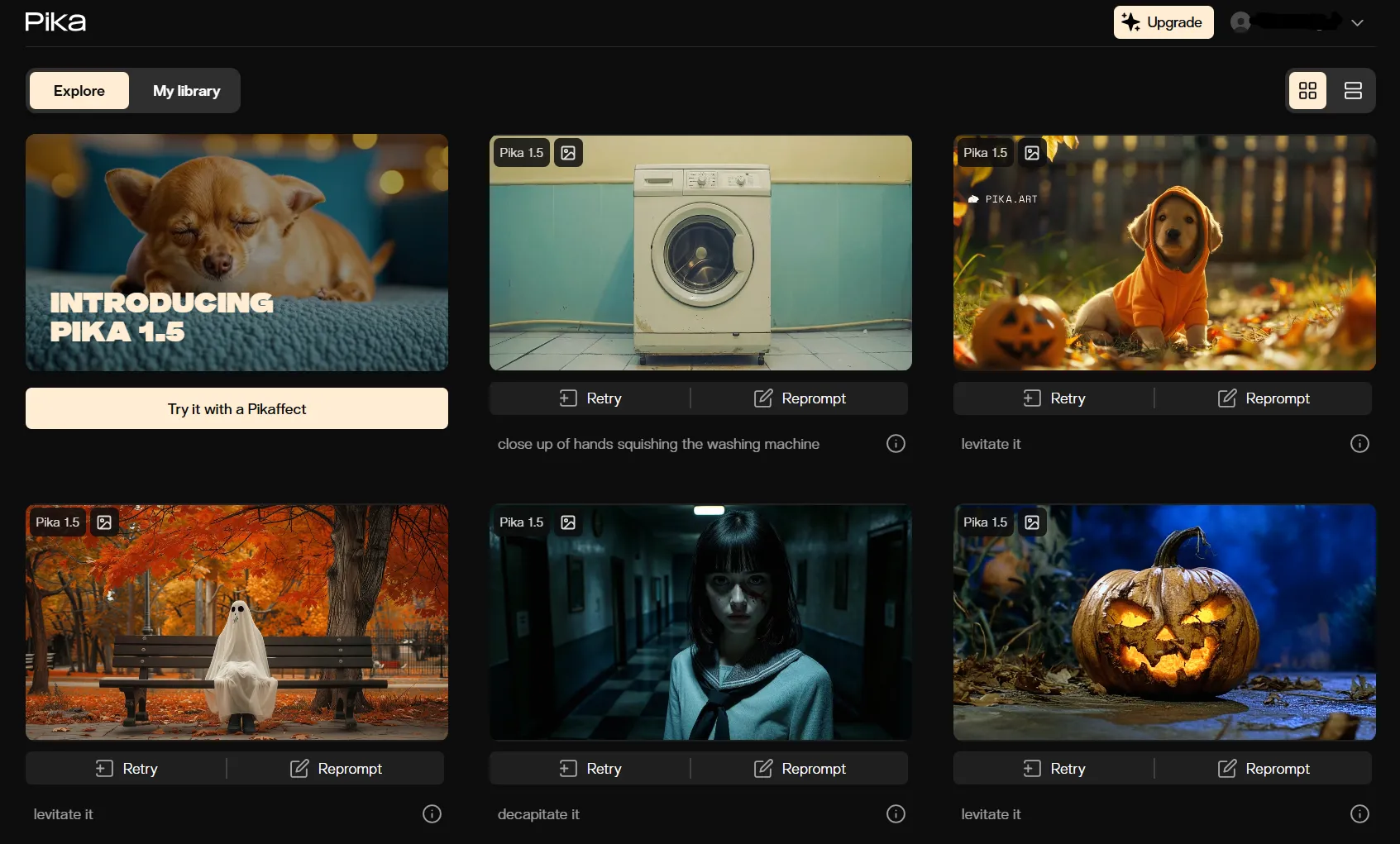The image size is (1400, 844).
Task: Show info for ghost bench video
Action: click(x=432, y=814)
